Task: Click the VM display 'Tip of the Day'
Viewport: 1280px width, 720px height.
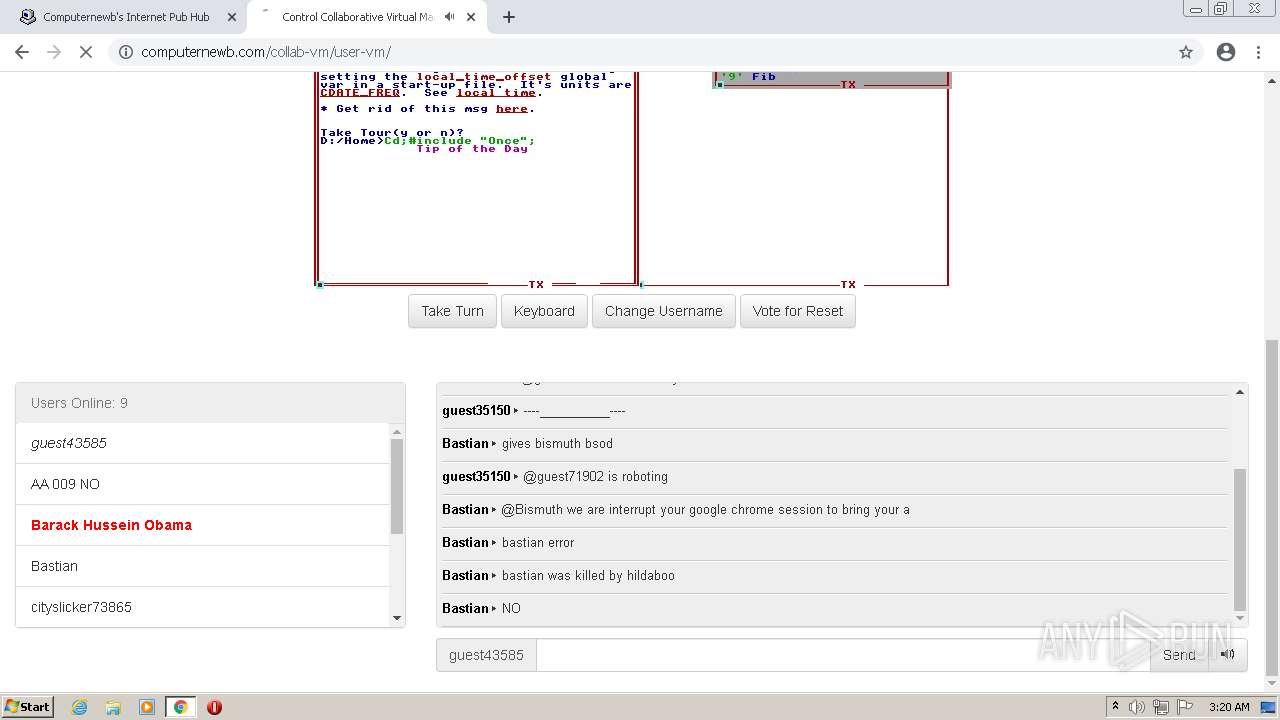Action: pos(472,149)
